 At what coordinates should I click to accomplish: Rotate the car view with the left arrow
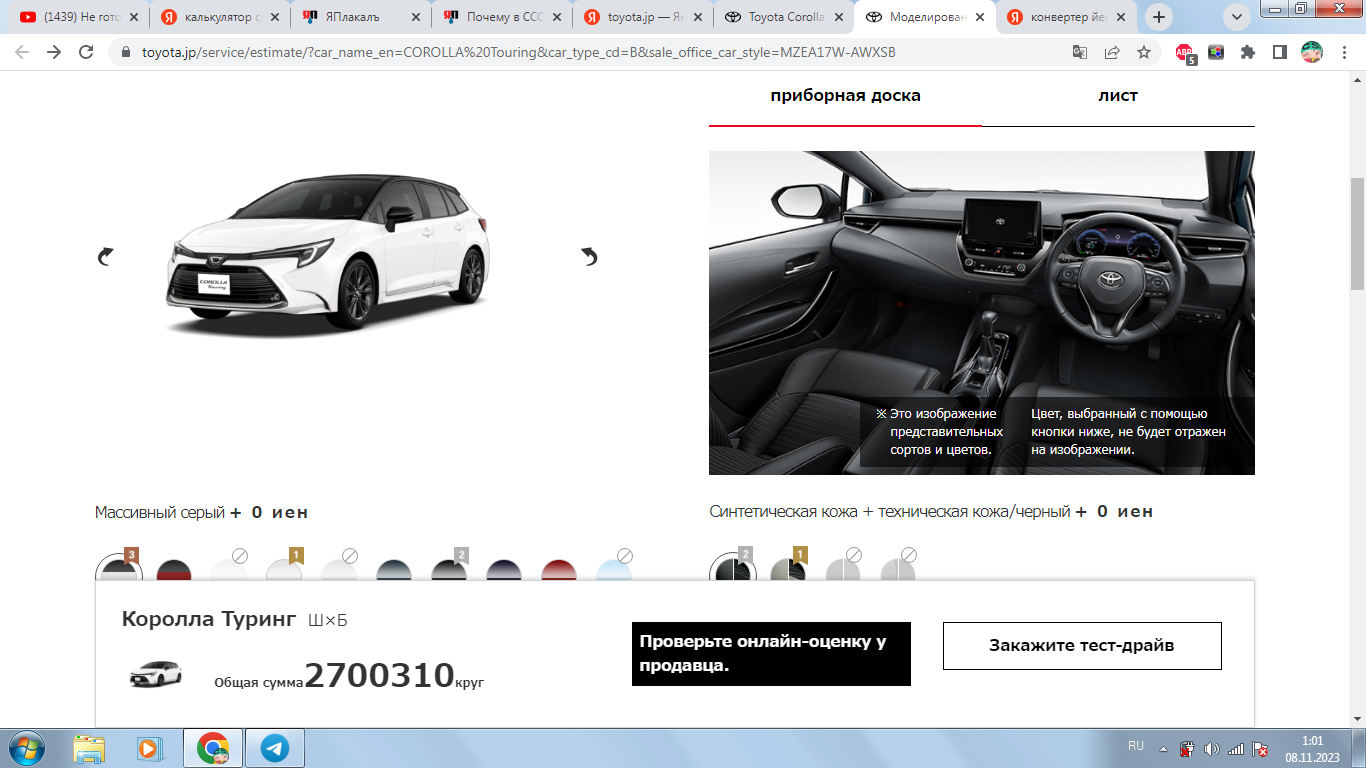coord(105,257)
